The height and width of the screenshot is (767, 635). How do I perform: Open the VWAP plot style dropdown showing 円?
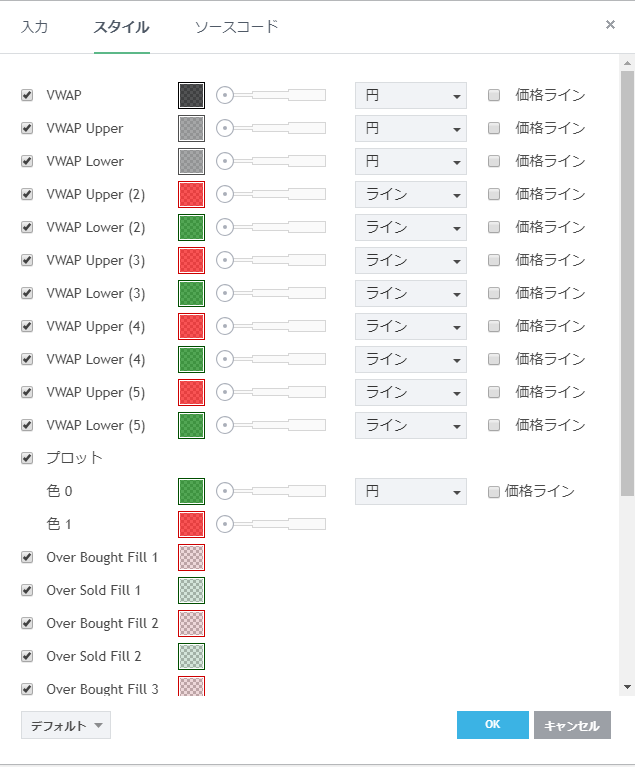(x=410, y=96)
